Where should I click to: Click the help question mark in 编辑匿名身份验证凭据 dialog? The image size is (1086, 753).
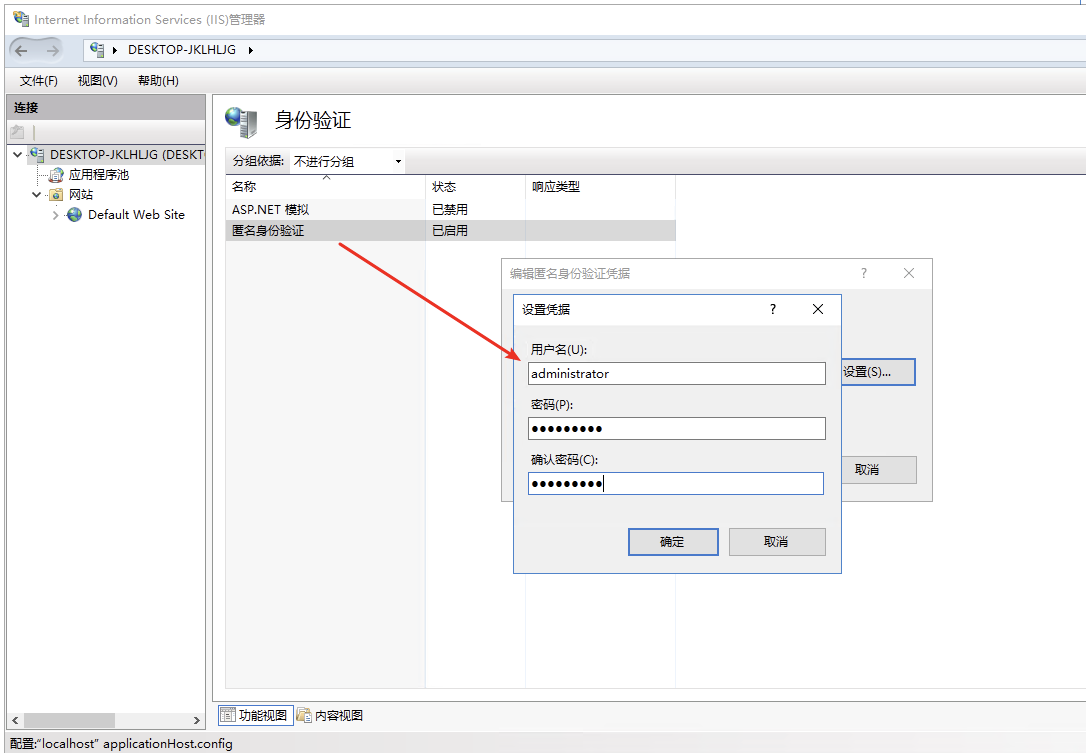[864, 273]
